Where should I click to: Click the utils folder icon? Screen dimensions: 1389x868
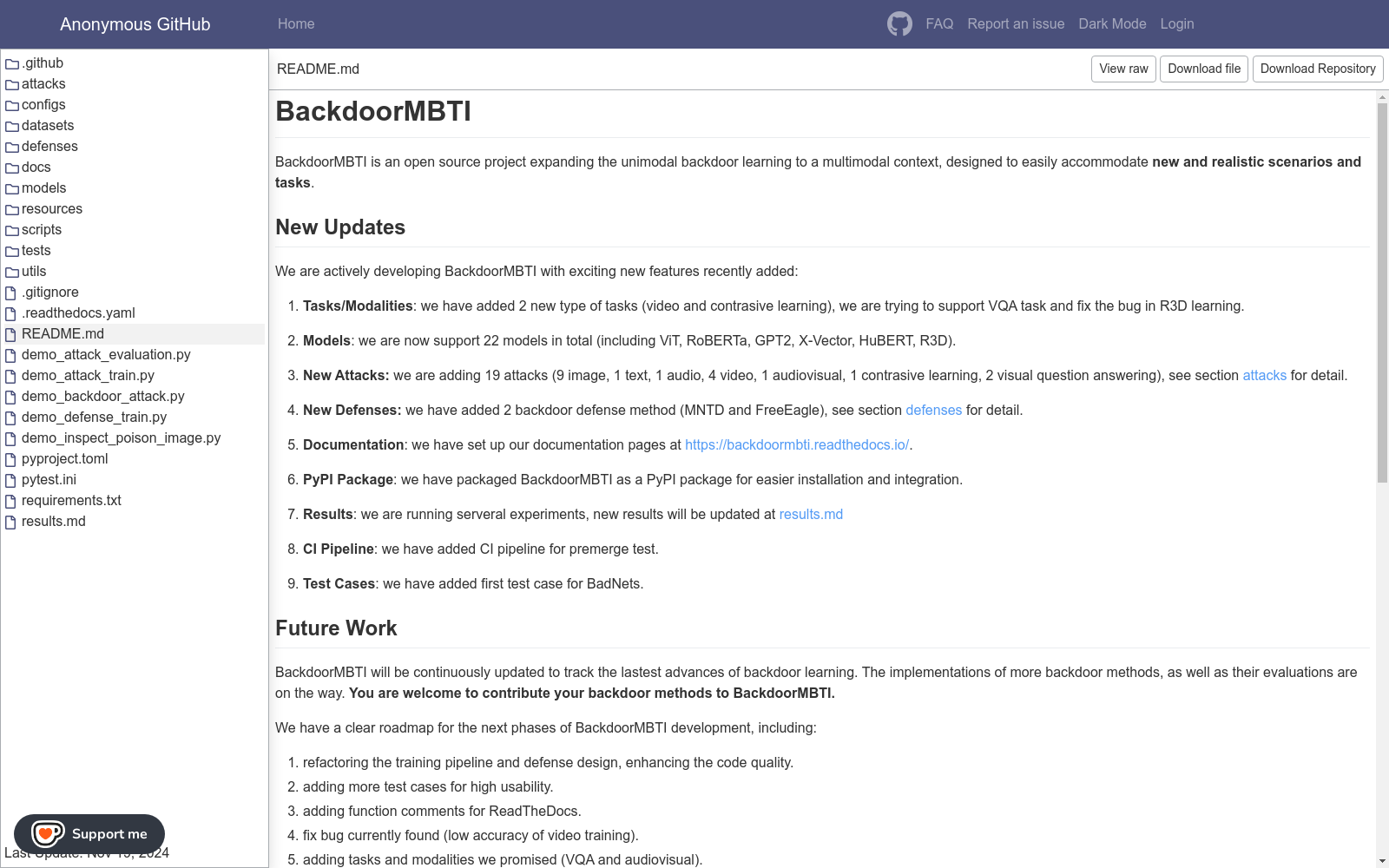12,272
